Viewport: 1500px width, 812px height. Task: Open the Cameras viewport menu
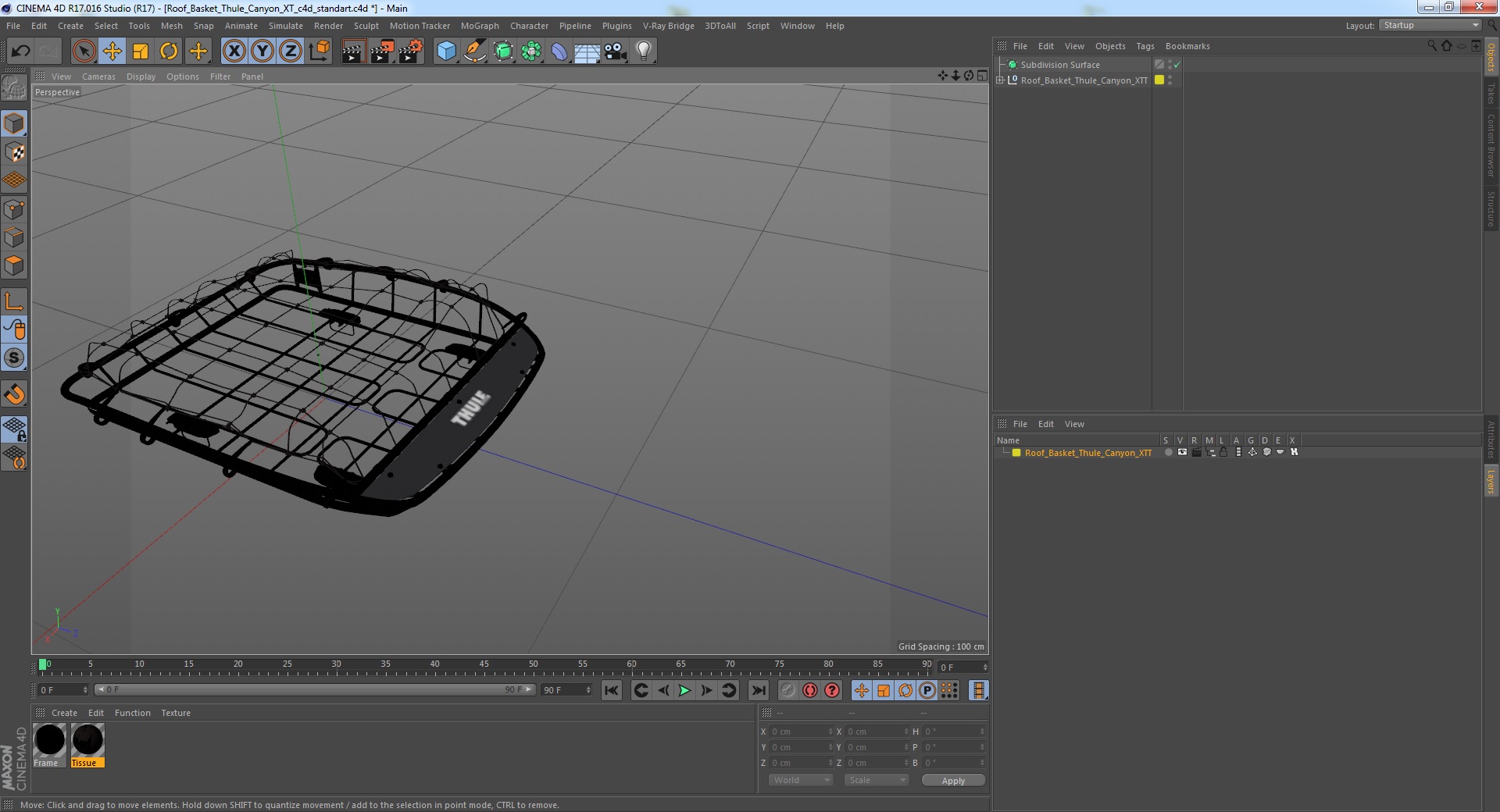pos(98,77)
